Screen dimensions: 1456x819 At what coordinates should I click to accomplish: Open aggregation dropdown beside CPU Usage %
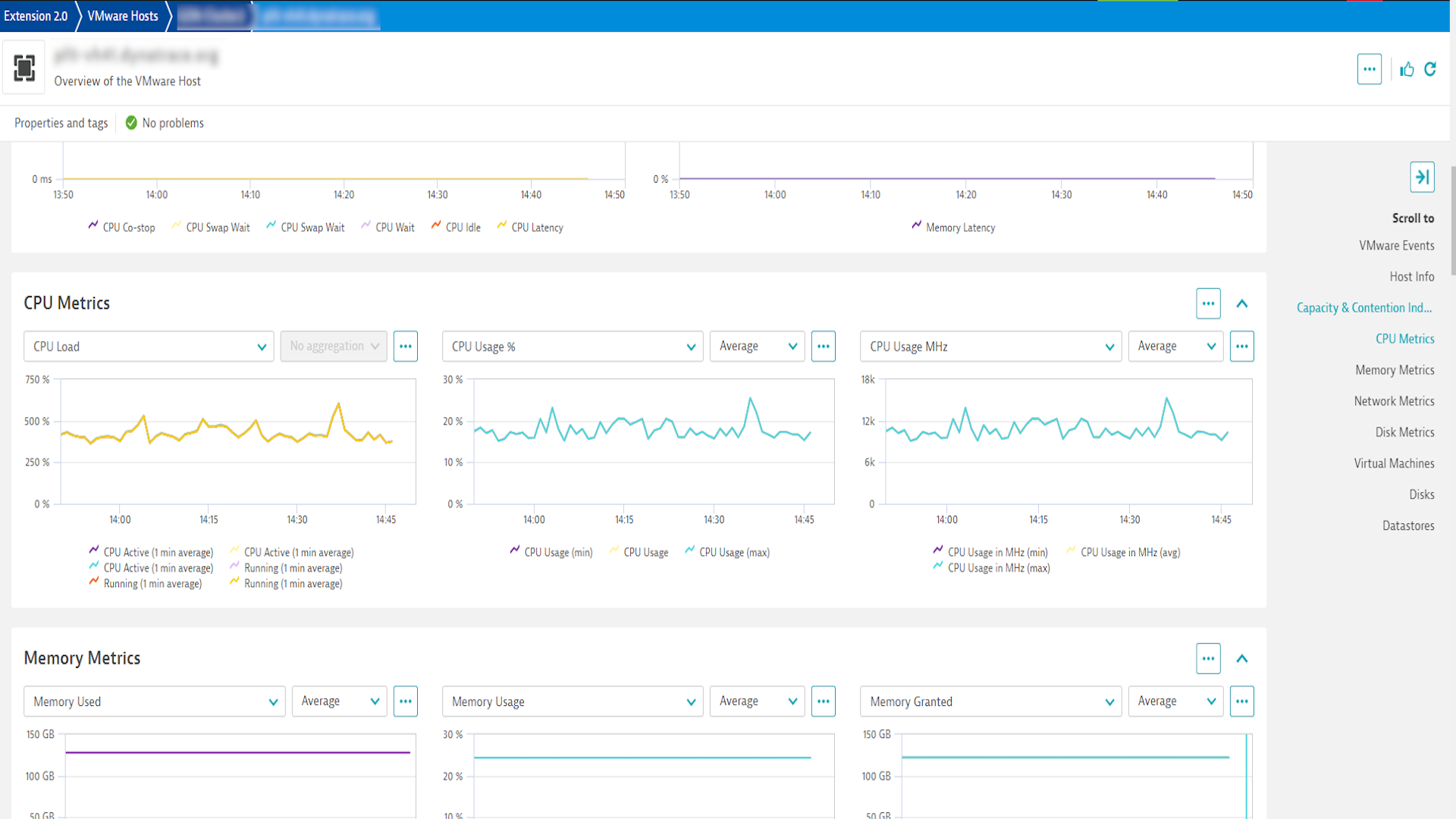tap(757, 347)
